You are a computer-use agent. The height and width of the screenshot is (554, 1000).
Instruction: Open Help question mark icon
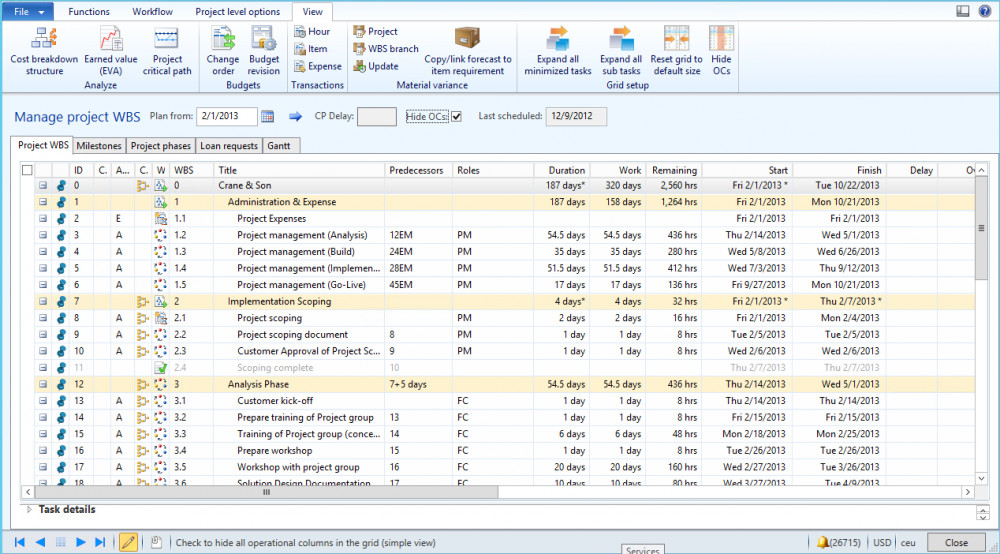tap(985, 11)
